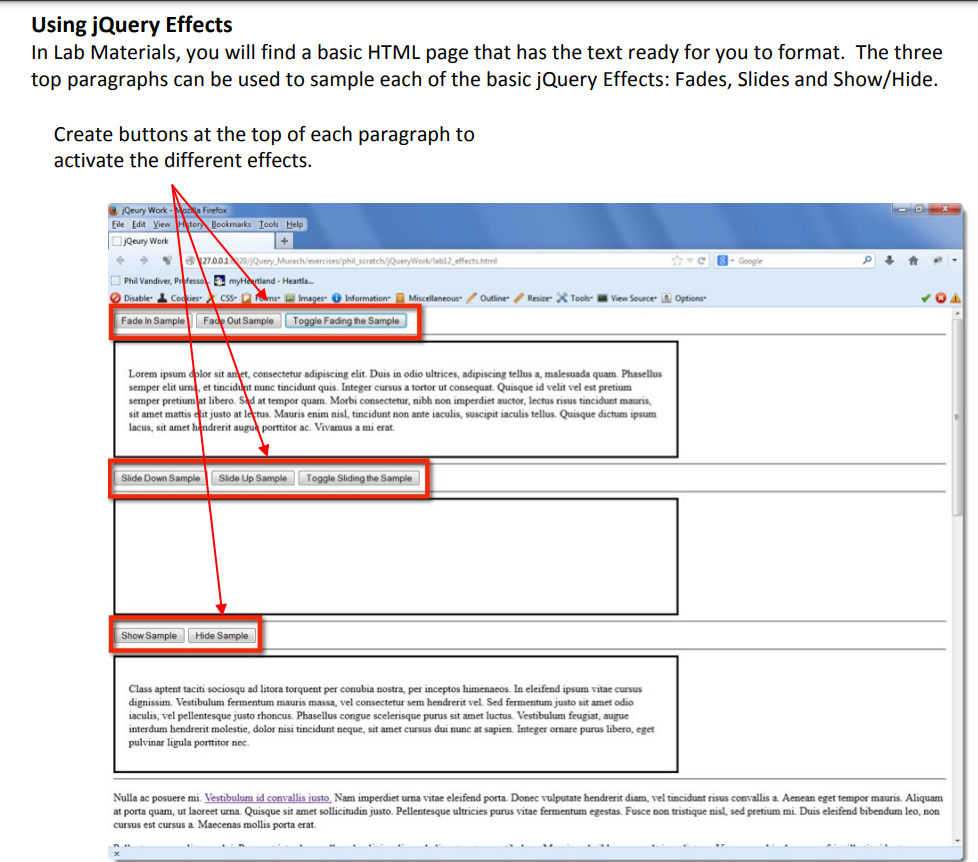Open the Images dropdown in the Web Developer toolbar
The width and height of the screenshot is (978, 862).
(x=307, y=298)
